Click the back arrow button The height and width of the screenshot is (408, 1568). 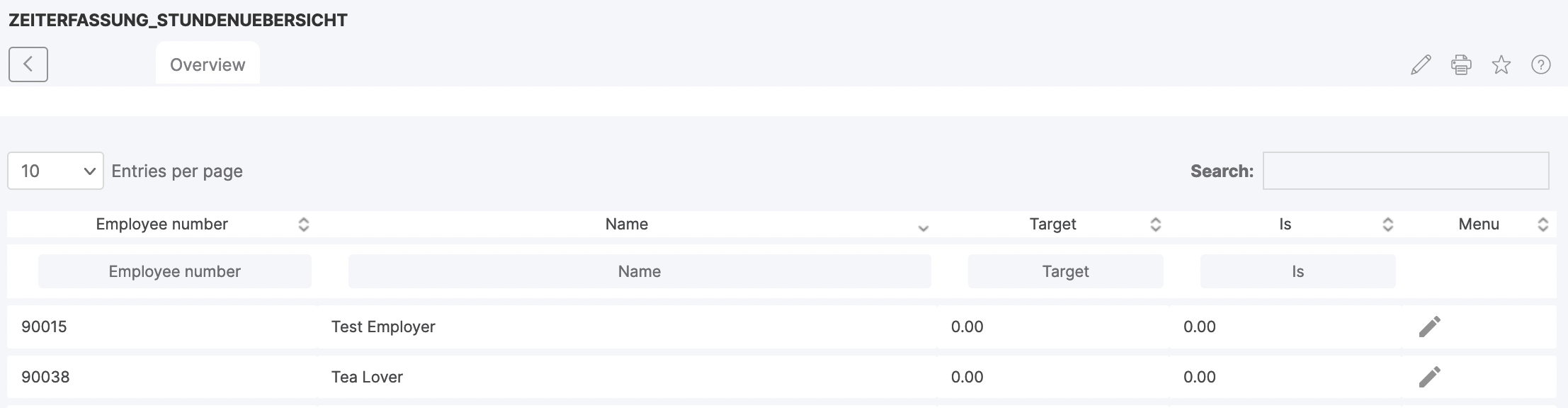[x=28, y=64]
